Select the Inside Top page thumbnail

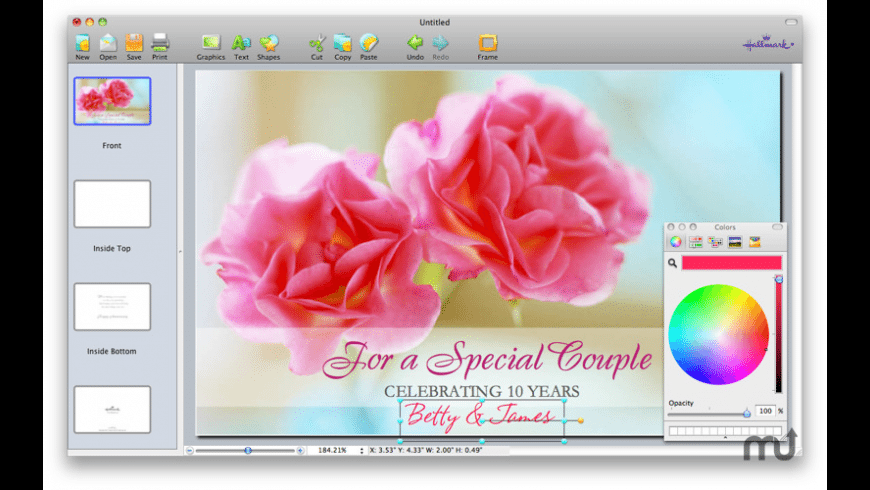(112, 204)
